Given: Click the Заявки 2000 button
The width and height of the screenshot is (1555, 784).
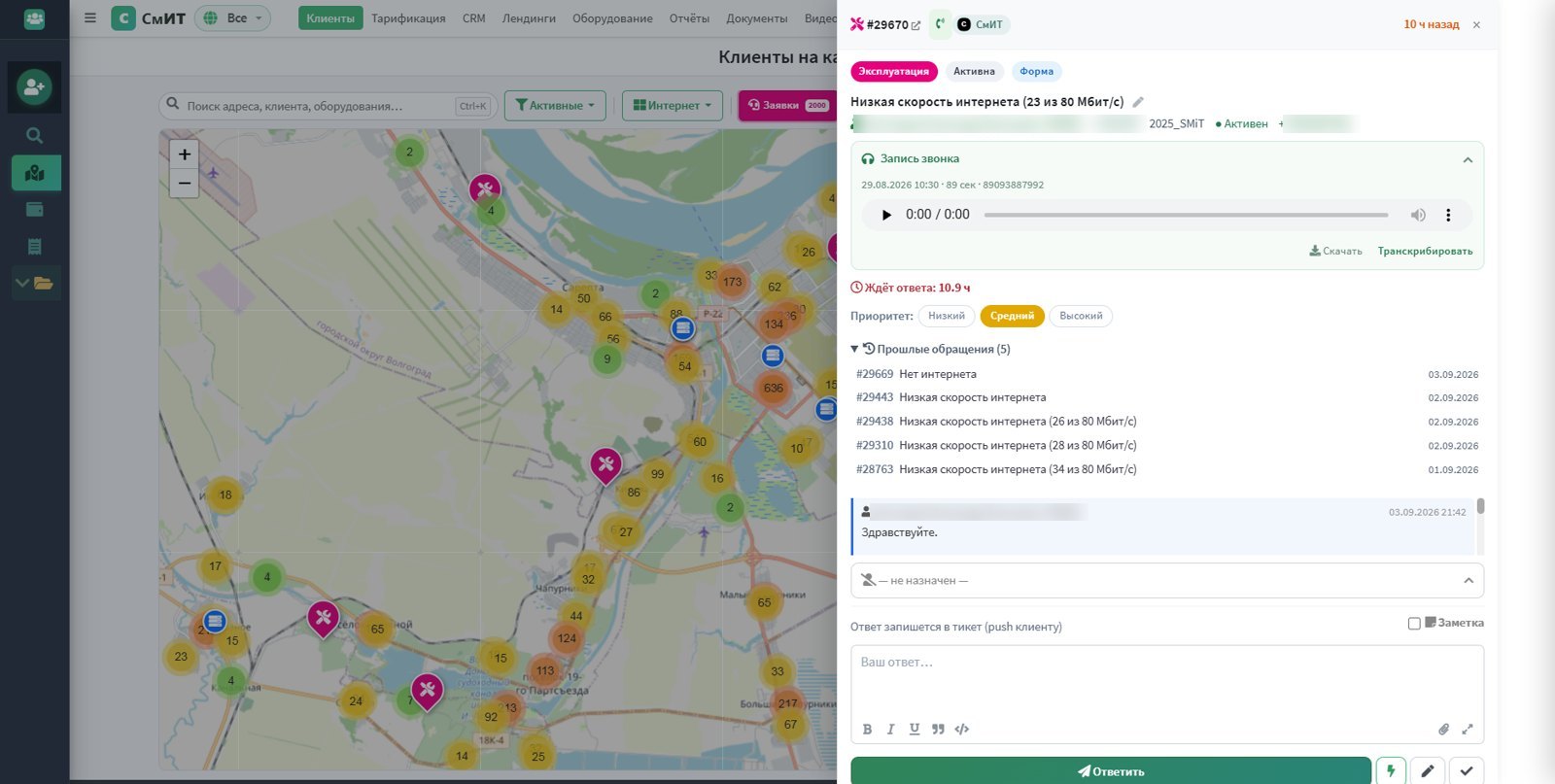Looking at the screenshot, I should click(787, 106).
